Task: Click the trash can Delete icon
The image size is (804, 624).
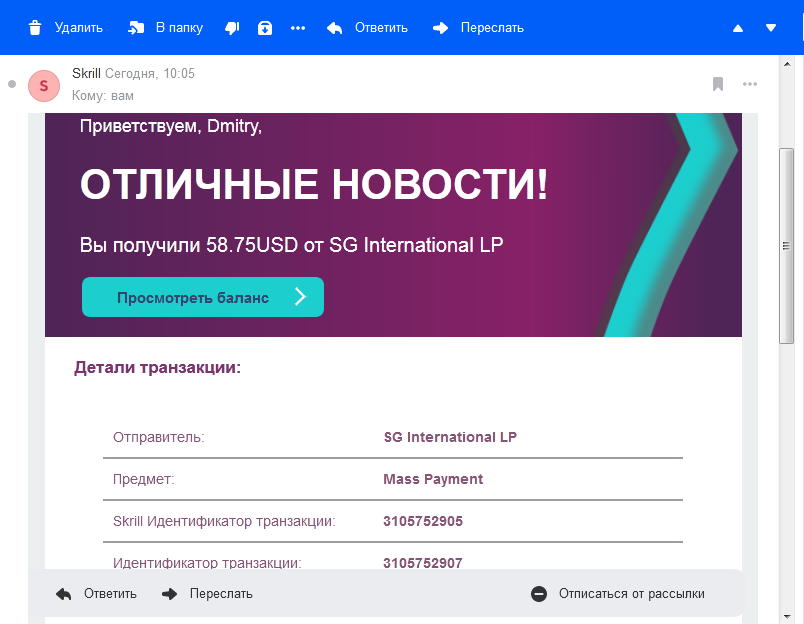Action: [x=35, y=28]
